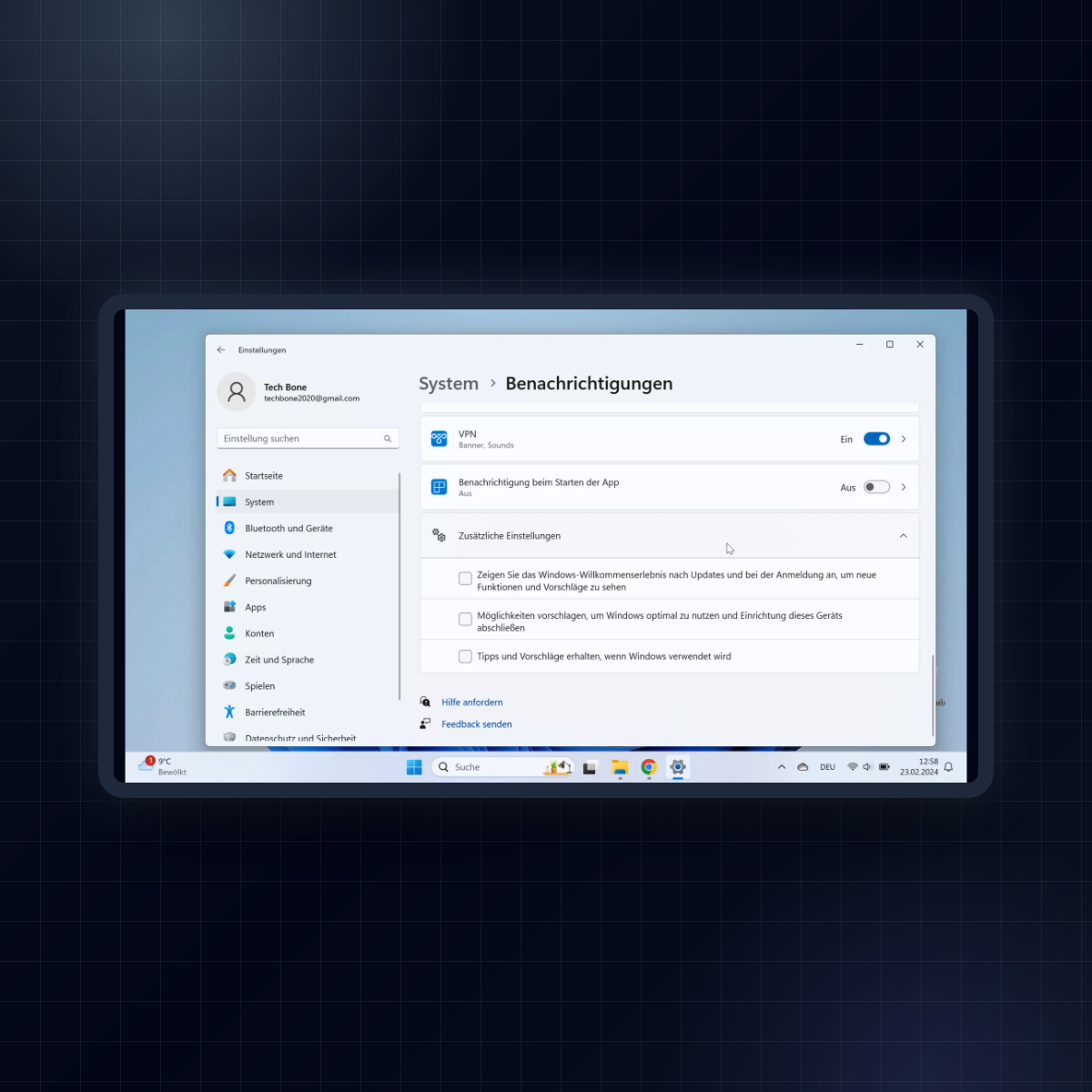
Task: Select System in the sidebar
Action: pos(308,502)
